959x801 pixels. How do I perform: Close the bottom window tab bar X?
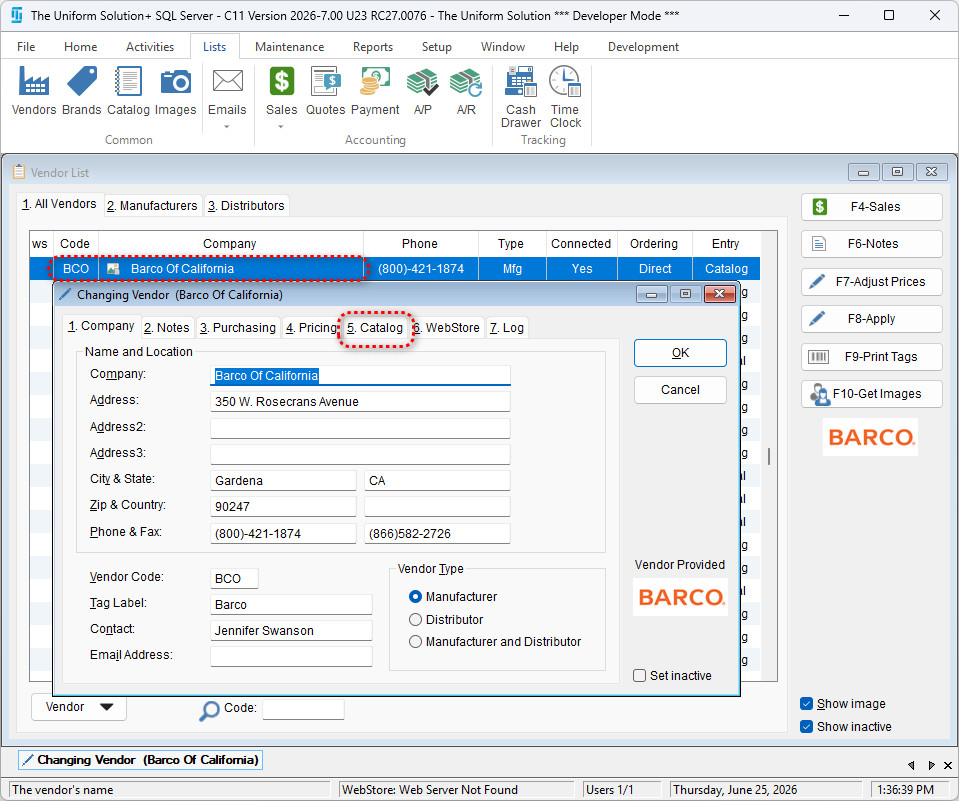pos(947,765)
